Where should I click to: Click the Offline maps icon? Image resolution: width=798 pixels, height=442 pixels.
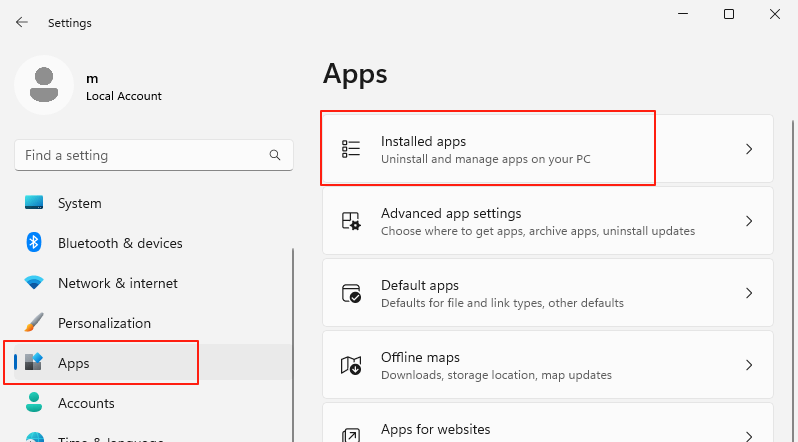pyautogui.click(x=351, y=365)
